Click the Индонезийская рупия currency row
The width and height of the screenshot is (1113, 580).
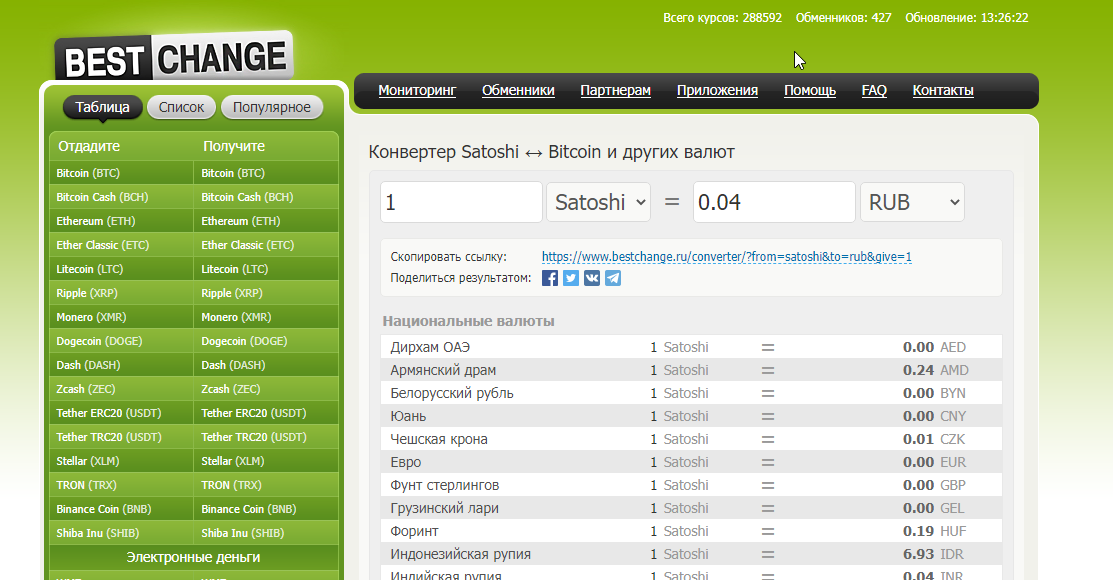[691, 554]
